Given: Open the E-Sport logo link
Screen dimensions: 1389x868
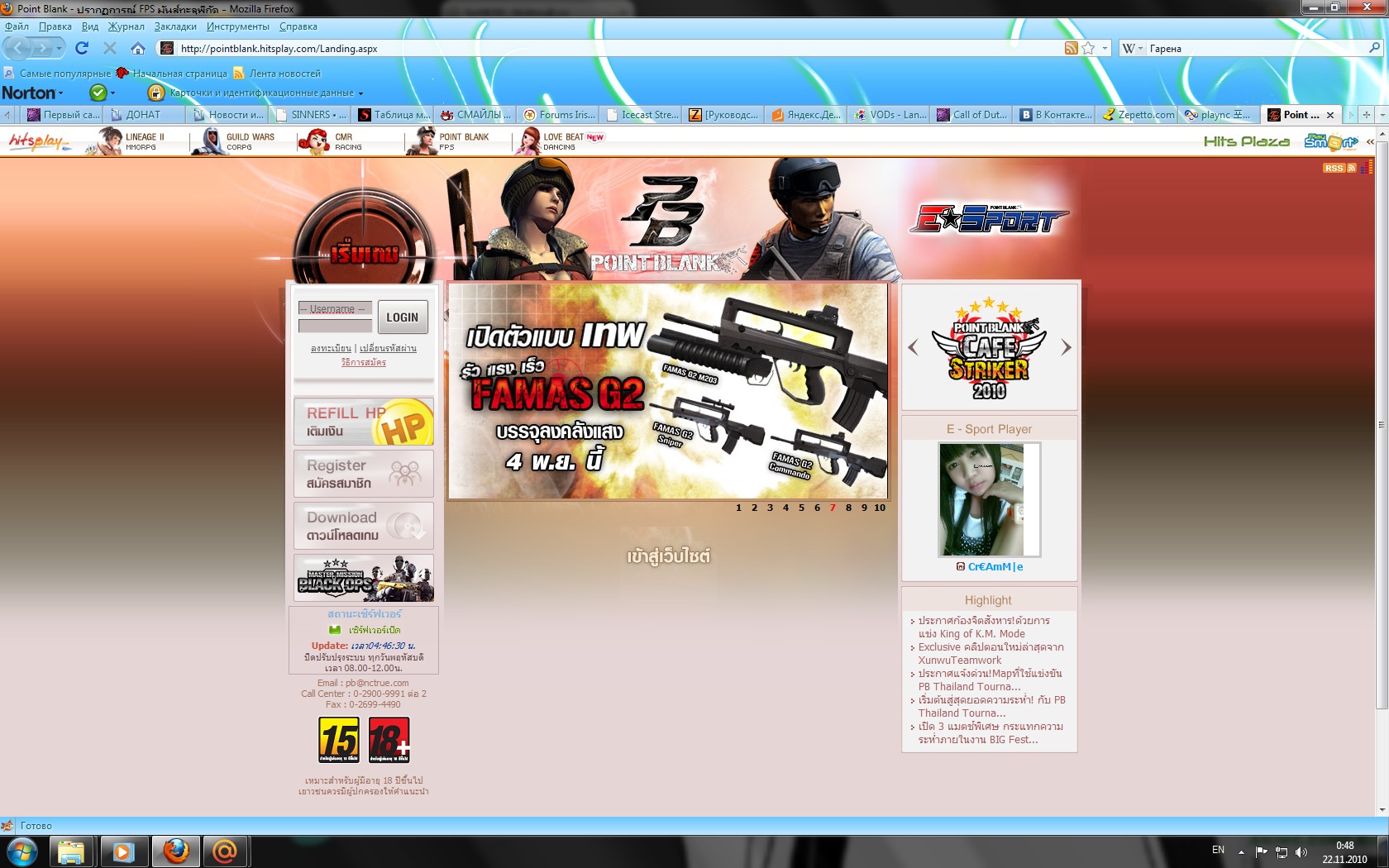Looking at the screenshot, I should (x=989, y=219).
